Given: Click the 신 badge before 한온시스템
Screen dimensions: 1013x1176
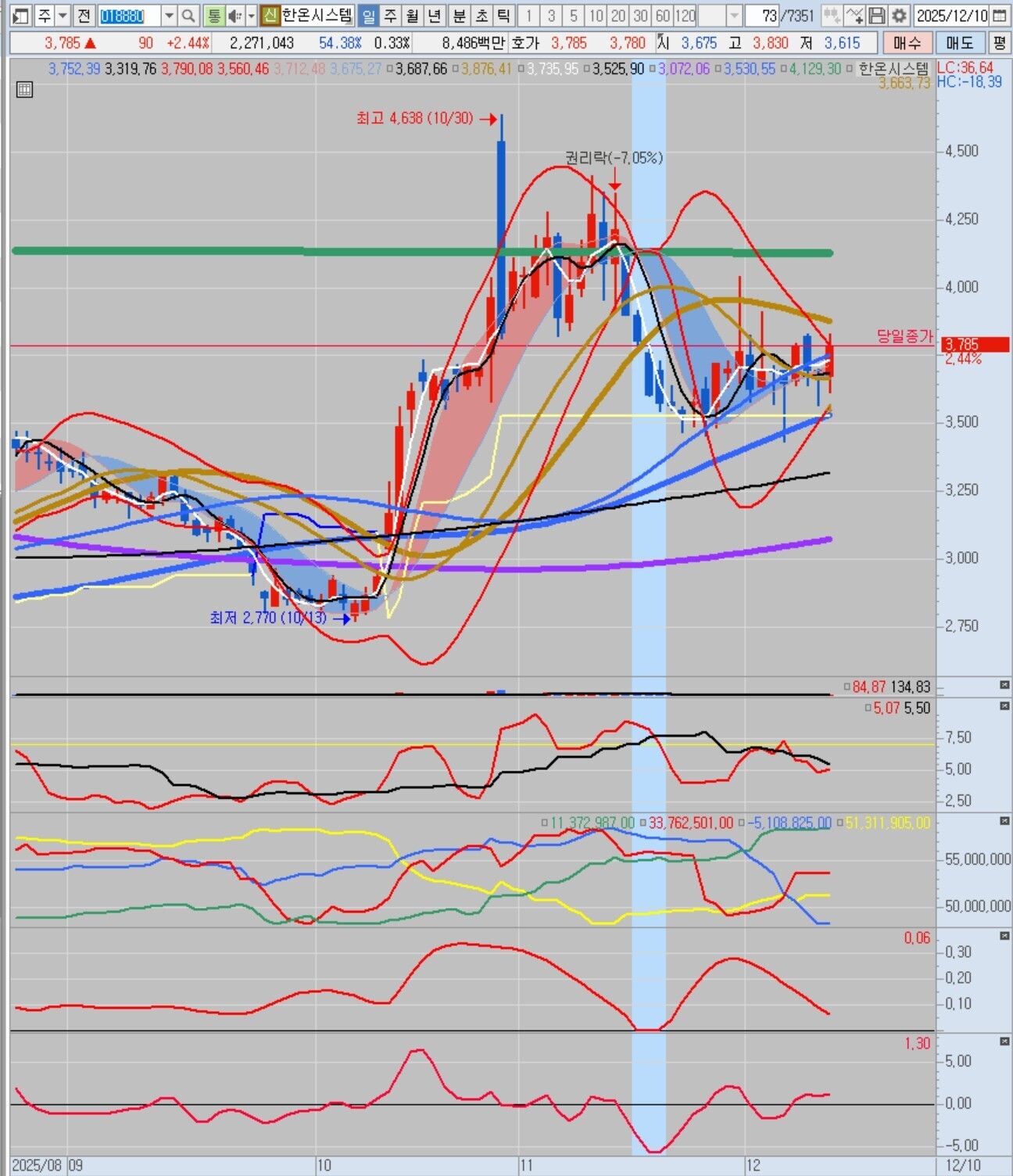Looking at the screenshot, I should click(270, 15).
